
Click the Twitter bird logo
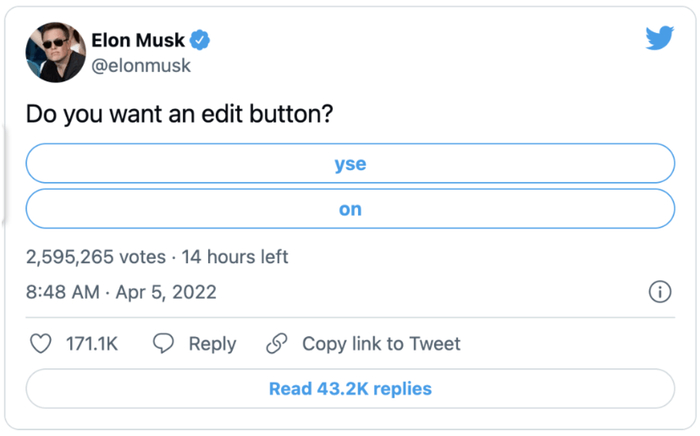(659, 39)
